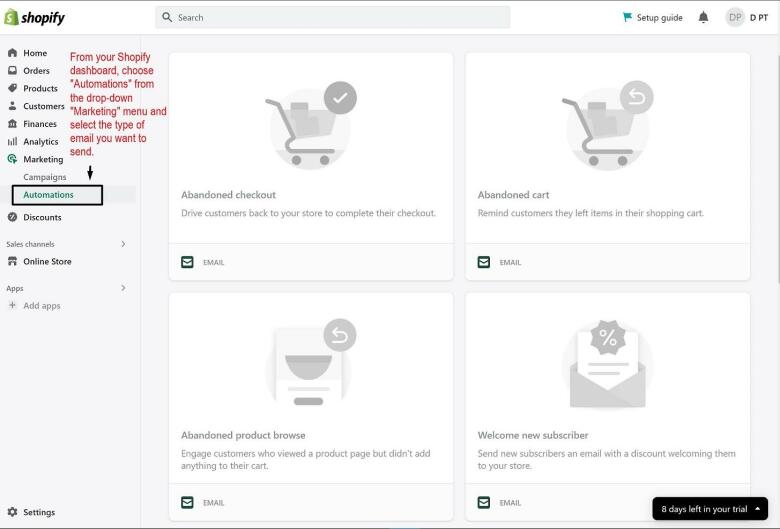Expand the trial banner arrow

click(757, 509)
